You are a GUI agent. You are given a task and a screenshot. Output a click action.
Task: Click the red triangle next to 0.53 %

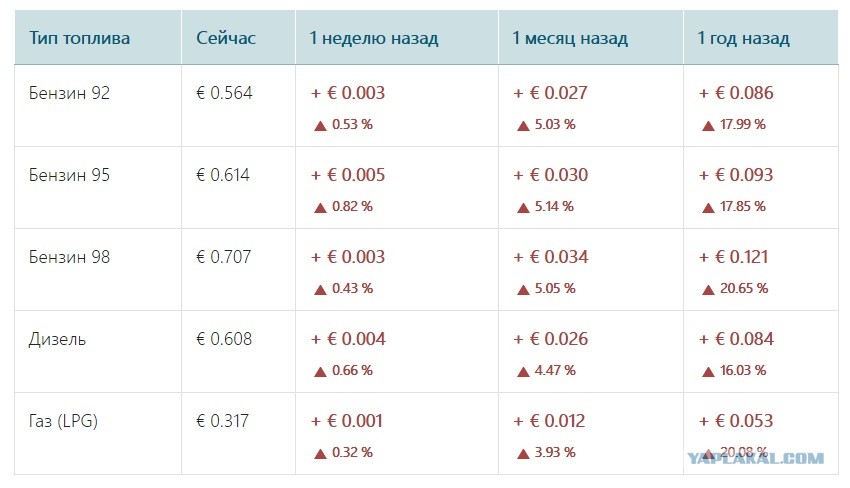point(320,126)
